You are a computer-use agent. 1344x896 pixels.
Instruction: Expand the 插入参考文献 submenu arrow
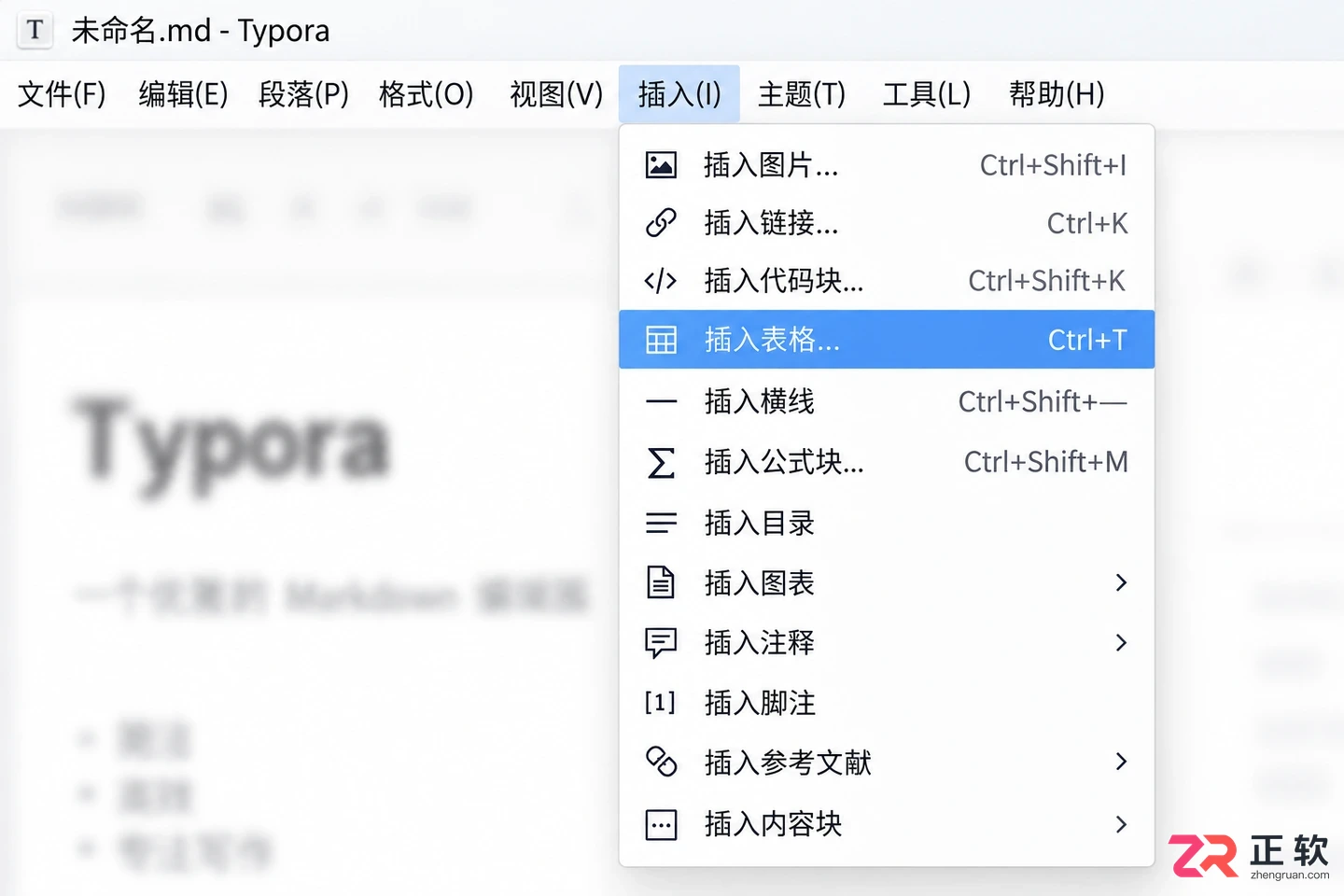pyautogui.click(x=1121, y=762)
